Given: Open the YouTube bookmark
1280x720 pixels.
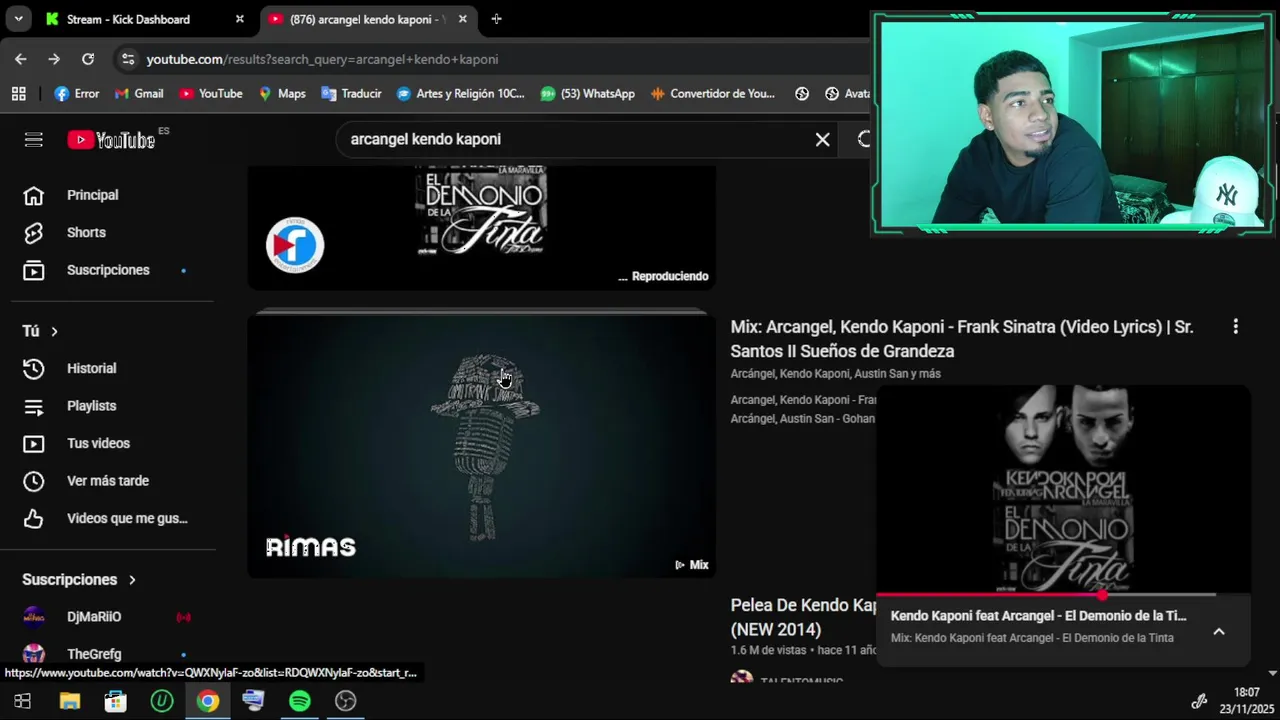Looking at the screenshot, I should click(211, 93).
